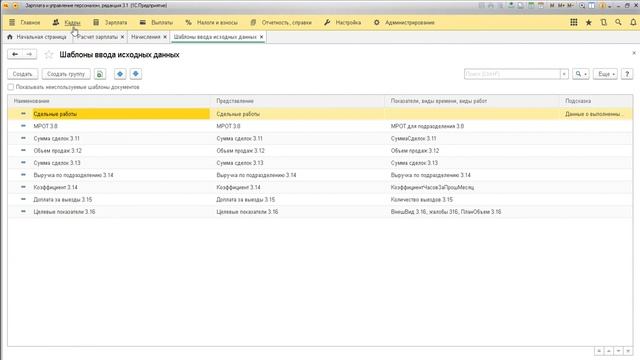Select the Сдельные работы row name
Viewport: 640px width, 360px height.
point(55,114)
